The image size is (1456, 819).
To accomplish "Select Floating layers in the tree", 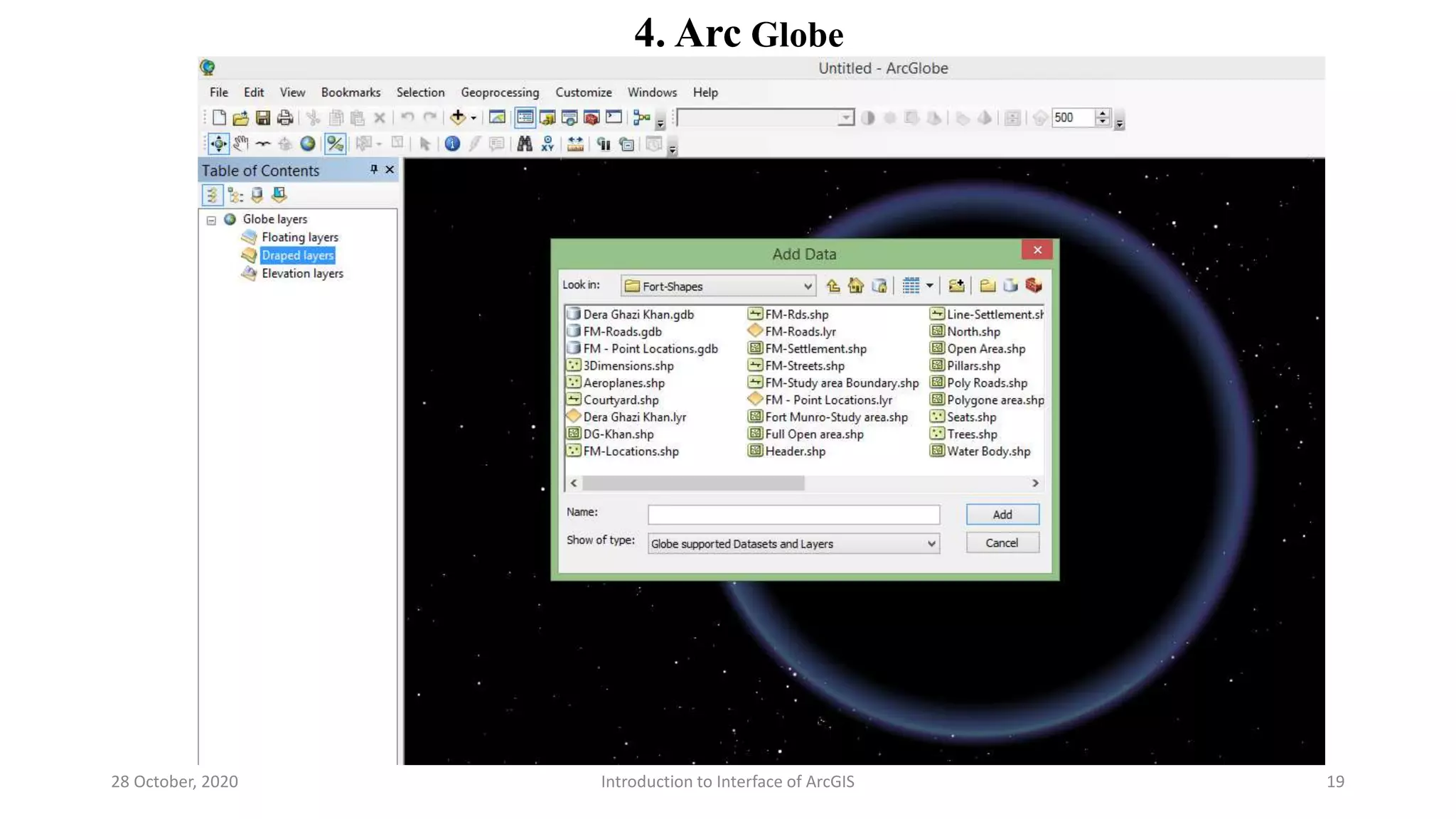I will pyautogui.click(x=299, y=237).
